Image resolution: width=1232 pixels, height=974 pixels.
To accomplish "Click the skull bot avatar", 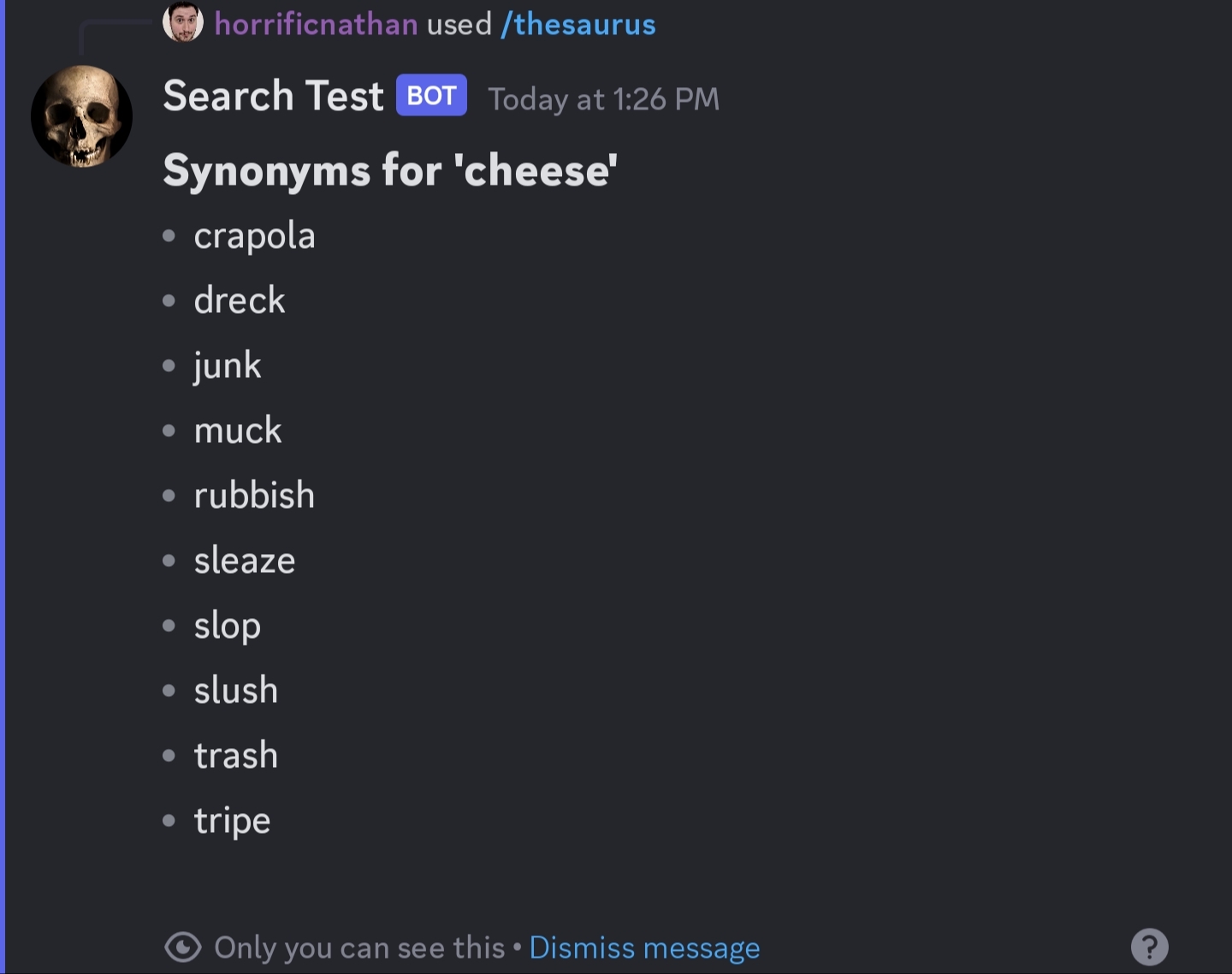I will (x=81, y=116).
